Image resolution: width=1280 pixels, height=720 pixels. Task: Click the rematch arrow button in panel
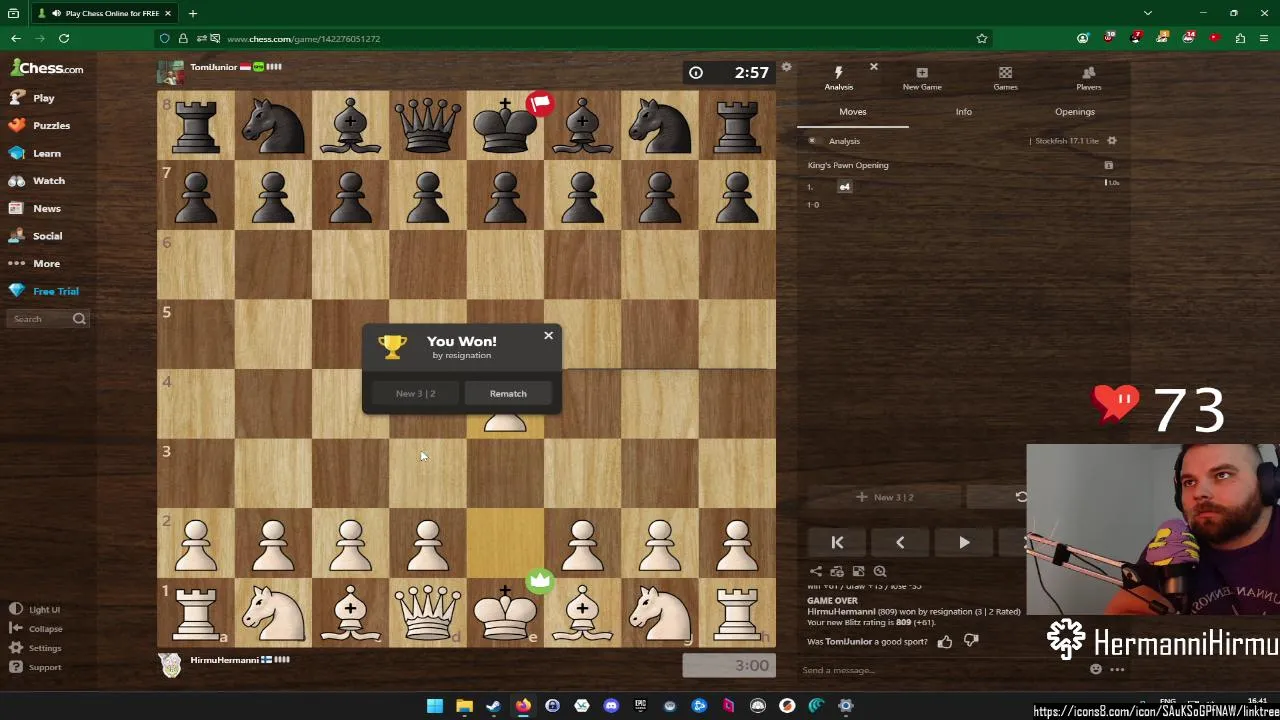(x=1020, y=497)
